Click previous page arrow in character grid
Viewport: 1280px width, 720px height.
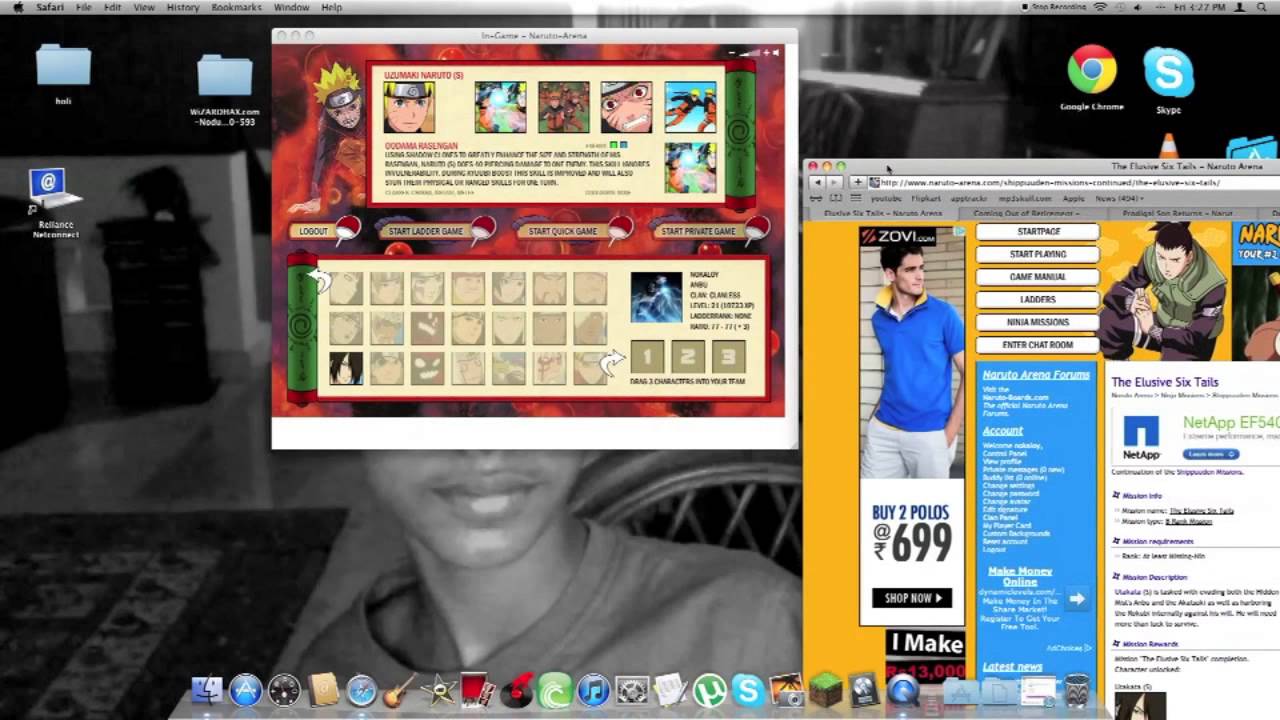[318, 282]
